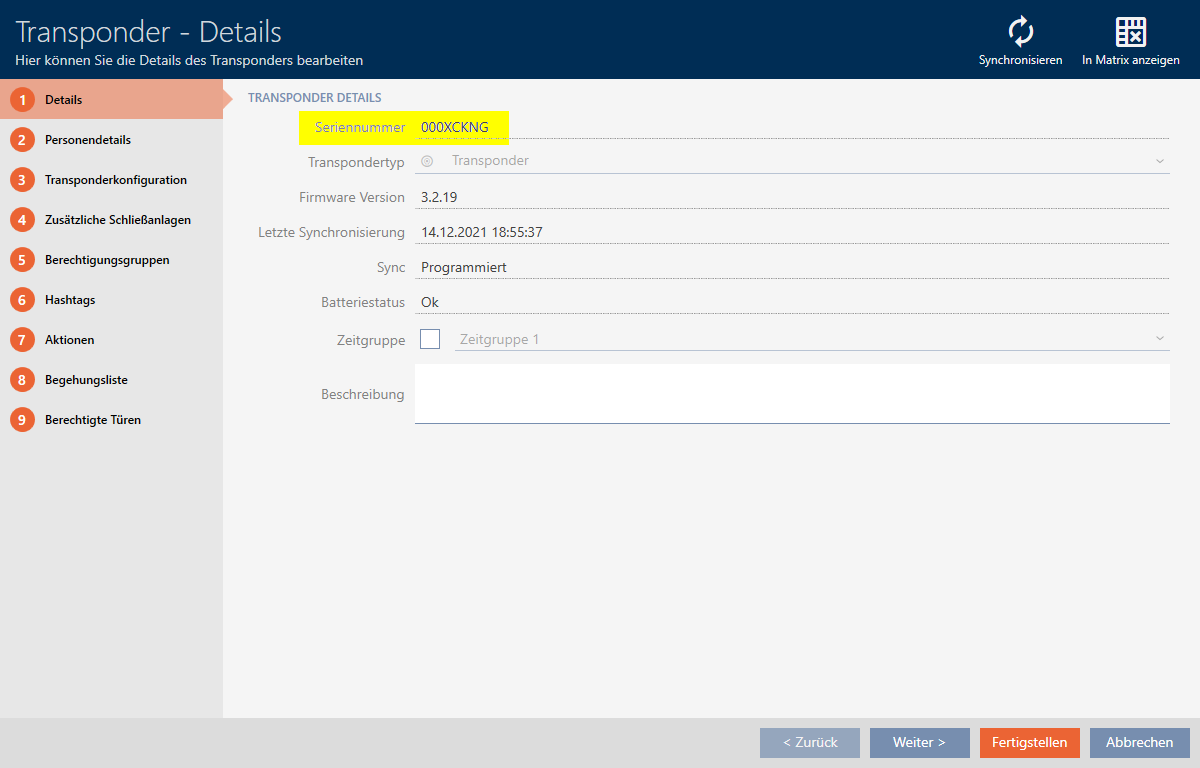Click step 9 number badge icon
The height and width of the screenshot is (768, 1200).
(22, 420)
